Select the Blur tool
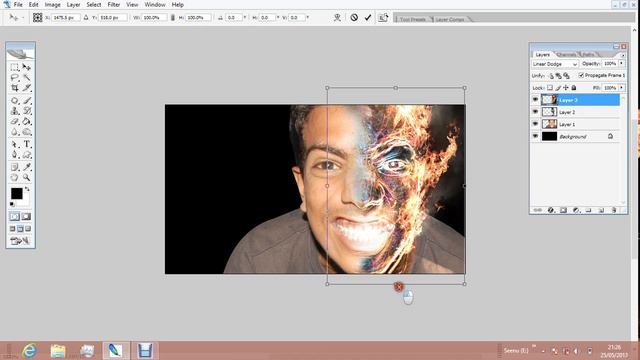 pyautogui.click(x=15, y=132)
